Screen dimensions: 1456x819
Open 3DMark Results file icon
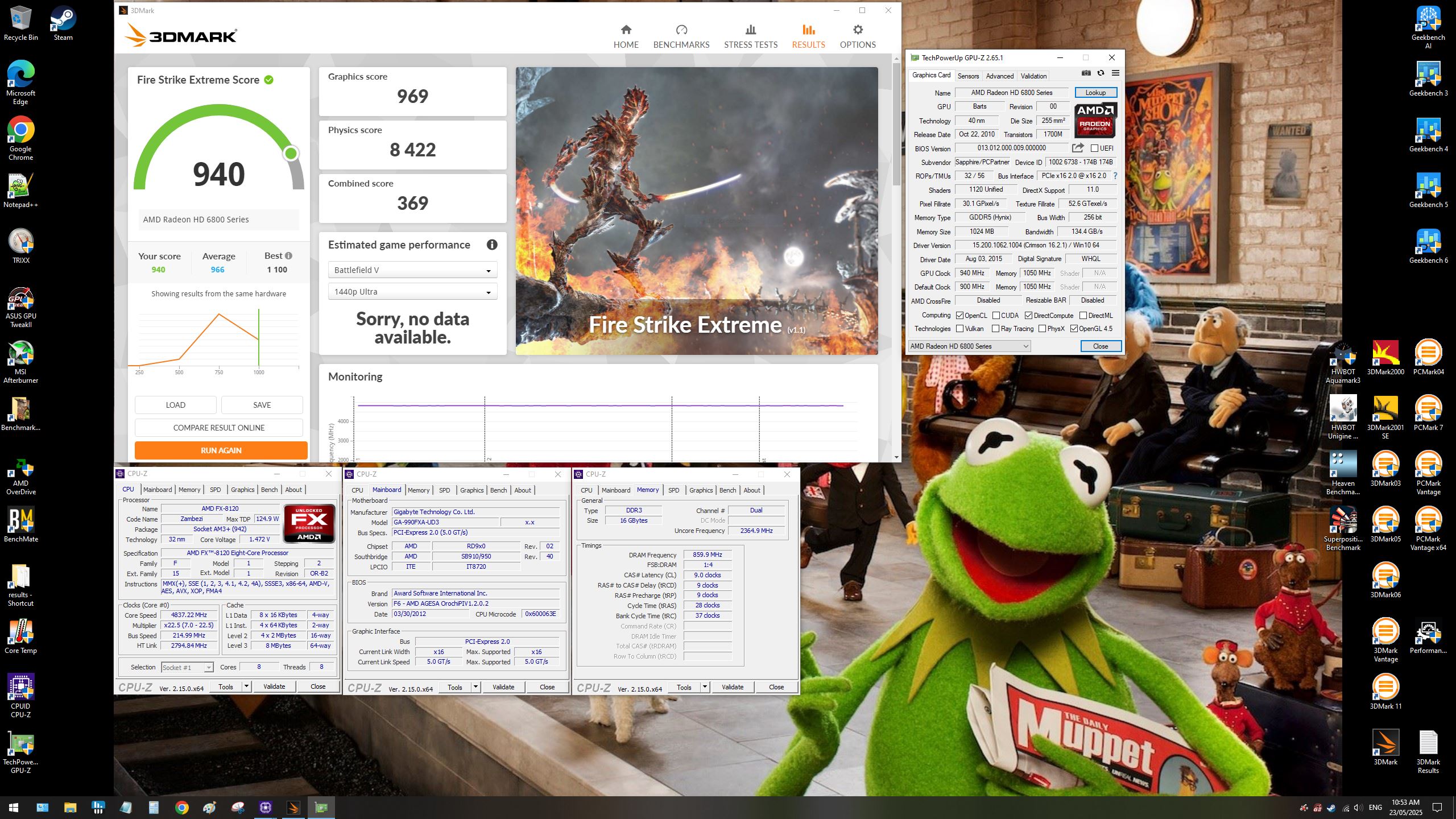(1428, 752)
